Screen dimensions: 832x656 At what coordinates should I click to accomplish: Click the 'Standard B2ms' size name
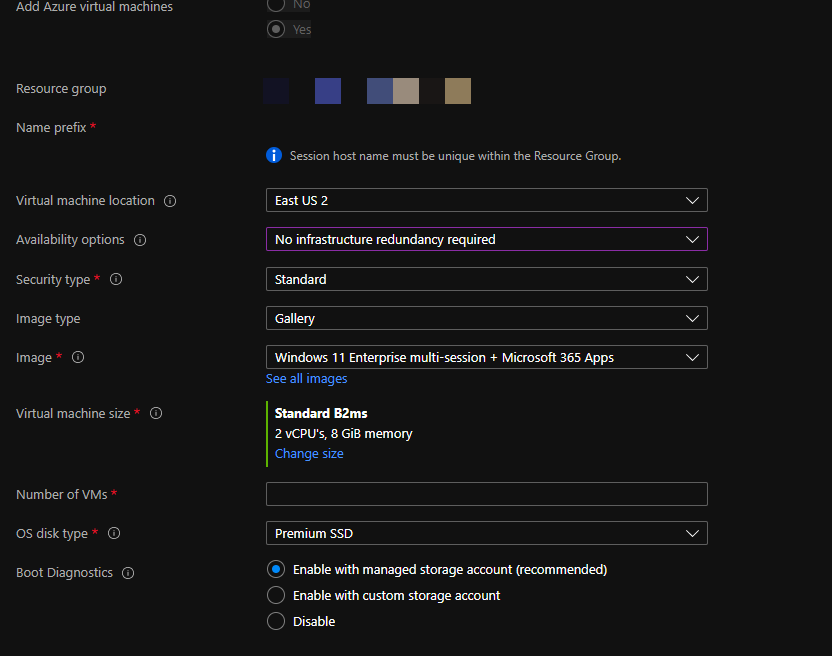(x=321, y=413)
